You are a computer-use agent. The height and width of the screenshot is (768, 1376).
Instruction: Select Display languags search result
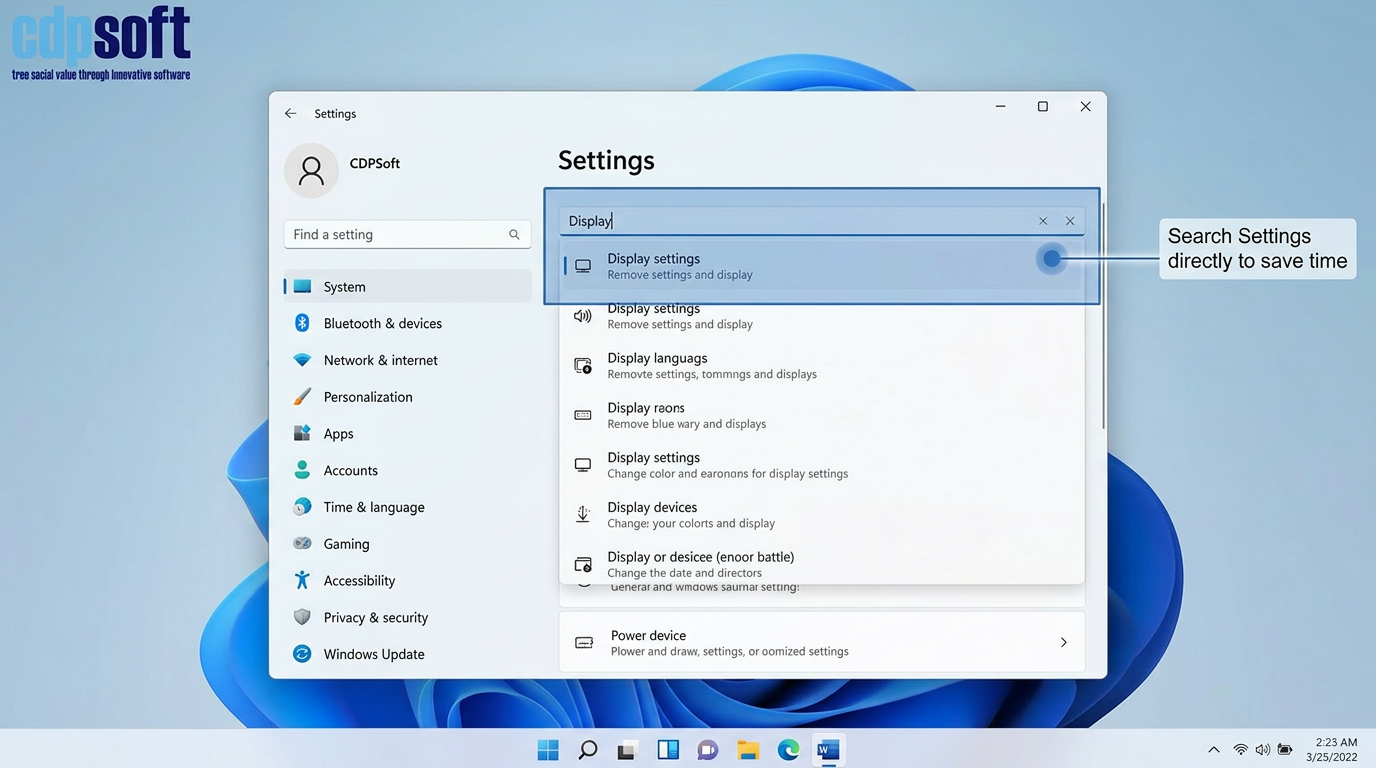[657, 365]
